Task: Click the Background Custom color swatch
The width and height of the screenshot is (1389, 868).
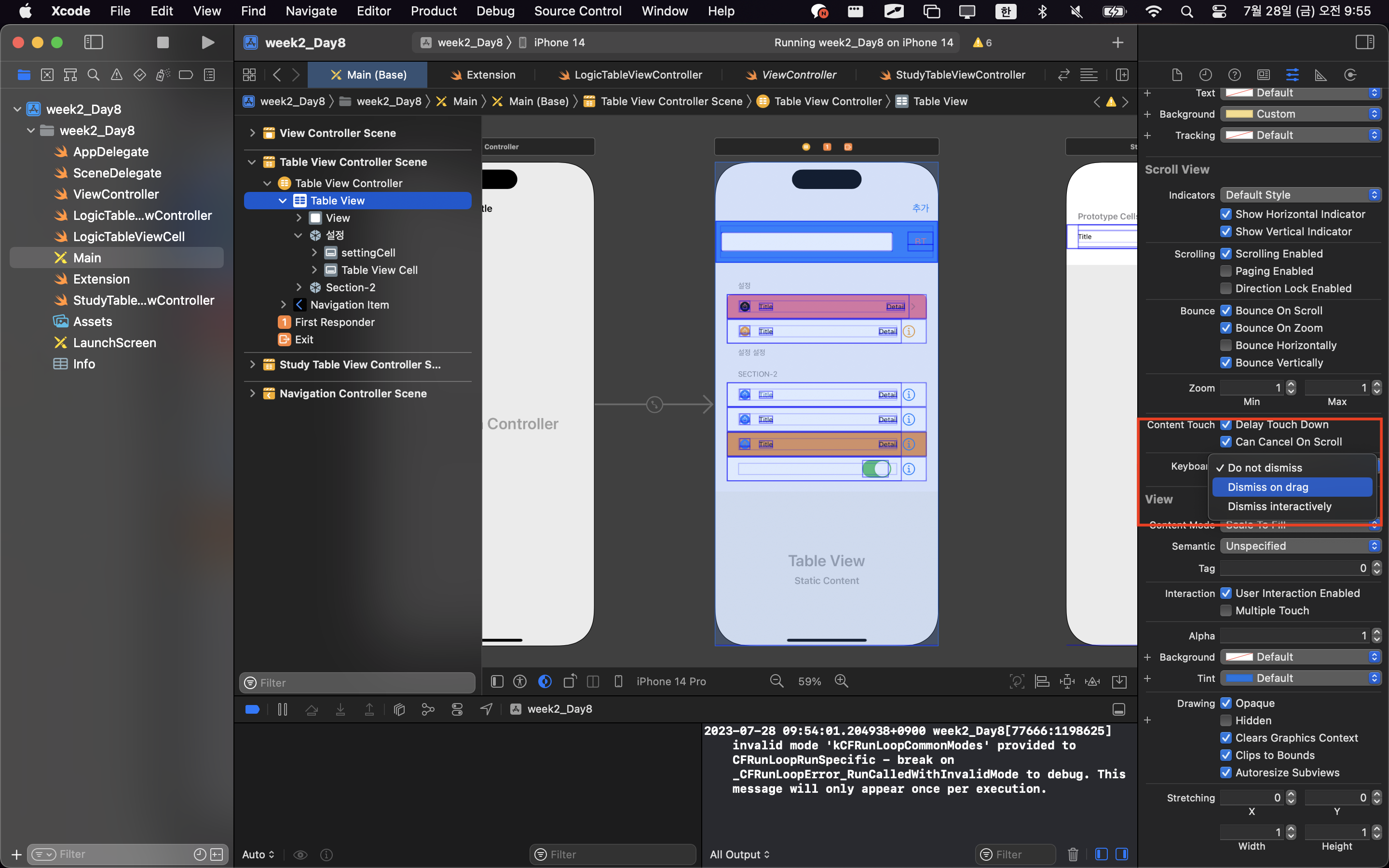Action: click(x=1239, y=114)
